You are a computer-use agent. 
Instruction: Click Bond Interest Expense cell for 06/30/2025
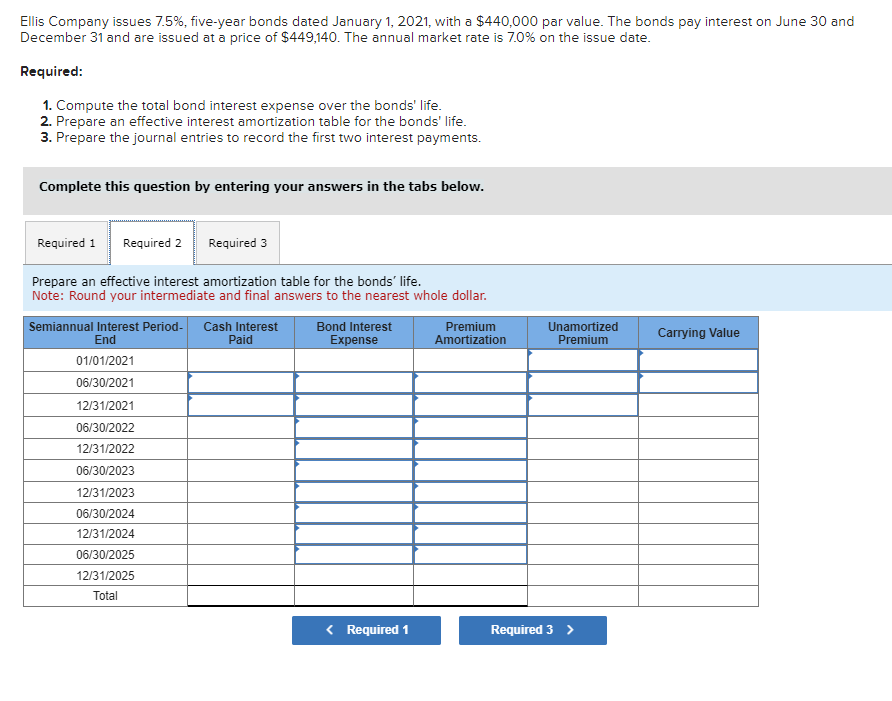click(354, 555)
